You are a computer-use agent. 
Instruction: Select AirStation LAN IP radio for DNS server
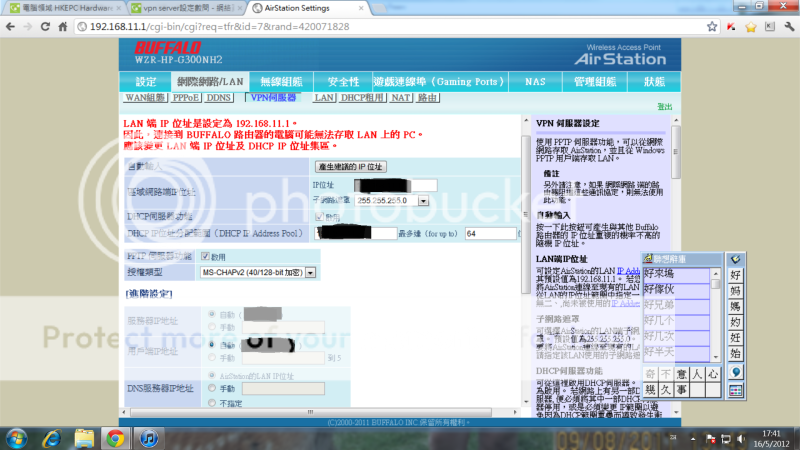click(x=212, y=376)
